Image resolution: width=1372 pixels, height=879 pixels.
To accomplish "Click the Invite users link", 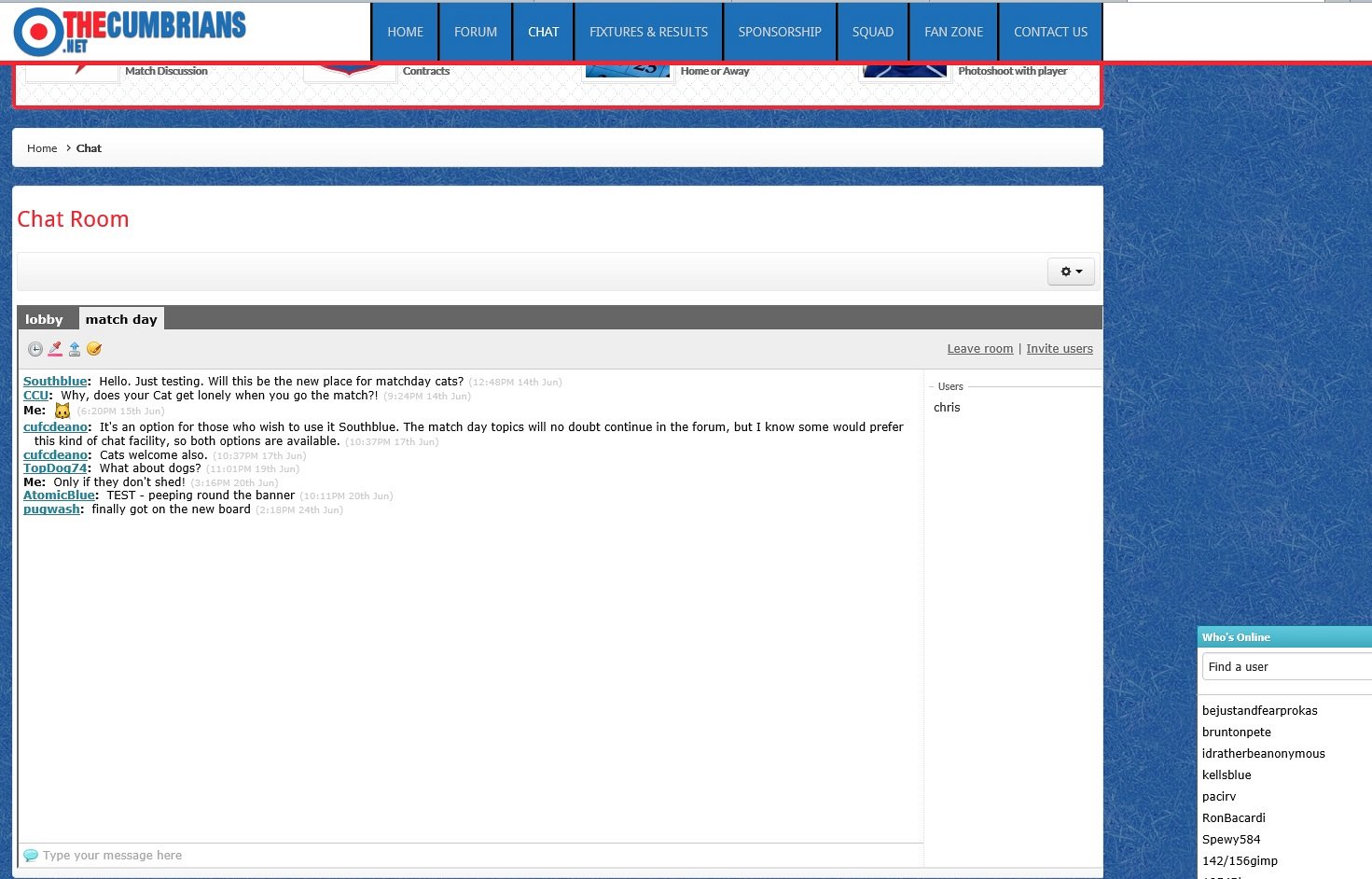I will pyautogui.click(x=1060, y=349).
